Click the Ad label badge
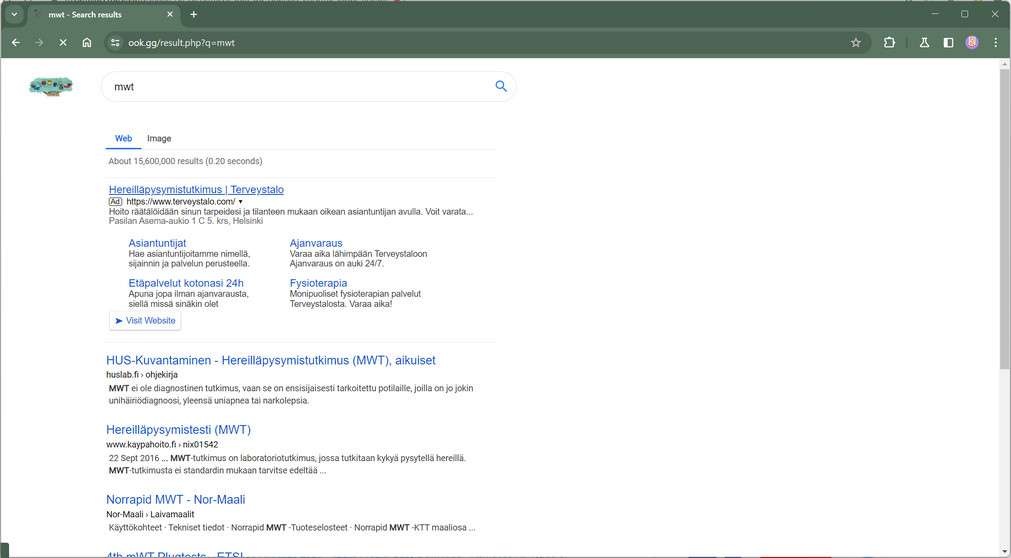 click(x=115, y=202)
